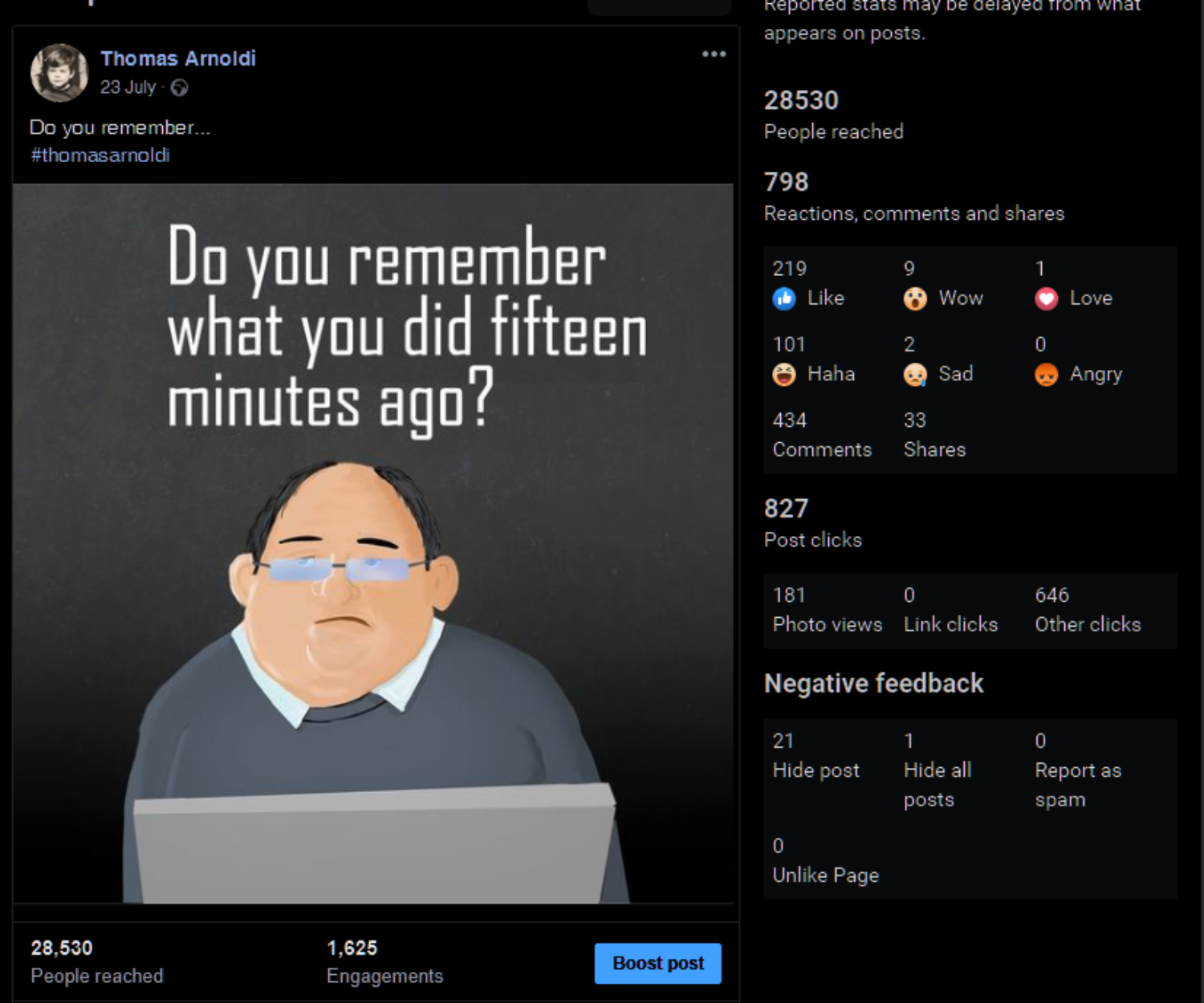1204x1003 pixels.
Task: Click the public globe privacy icon
Action: pos(180,87)
